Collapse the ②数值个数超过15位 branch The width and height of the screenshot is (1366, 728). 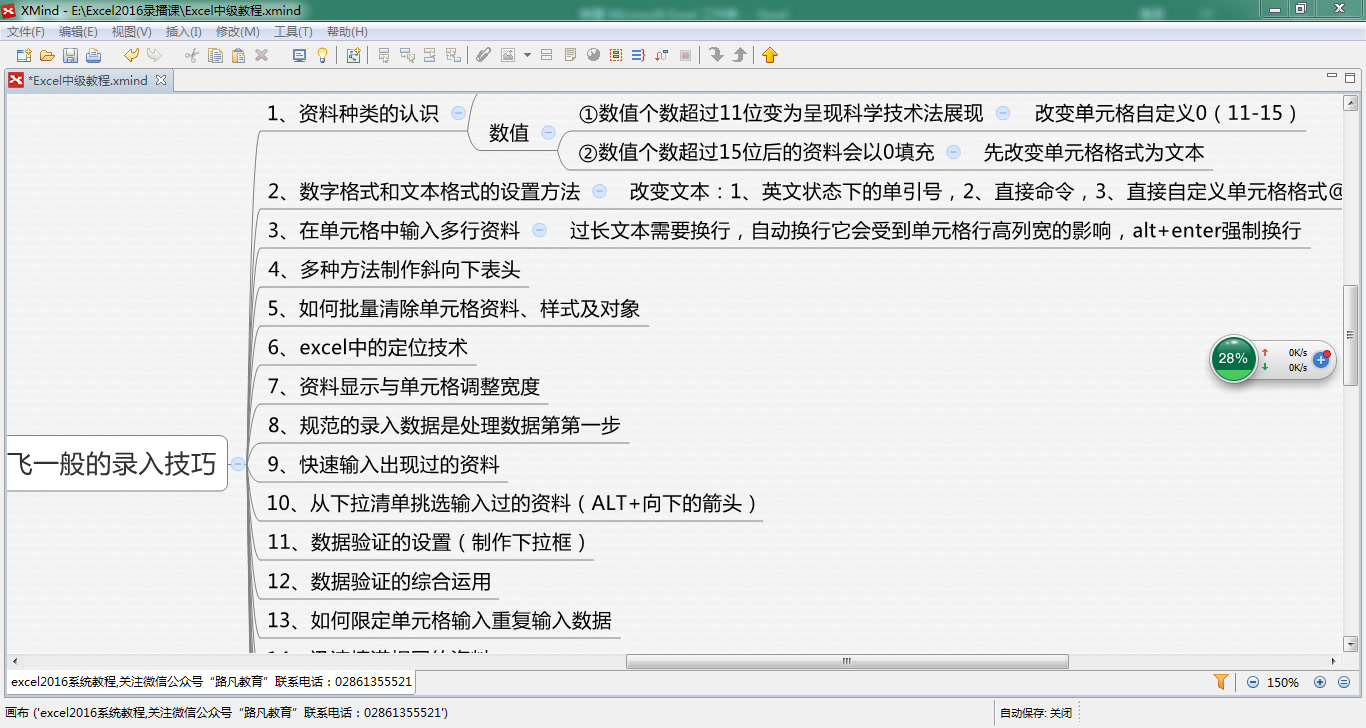954,152
